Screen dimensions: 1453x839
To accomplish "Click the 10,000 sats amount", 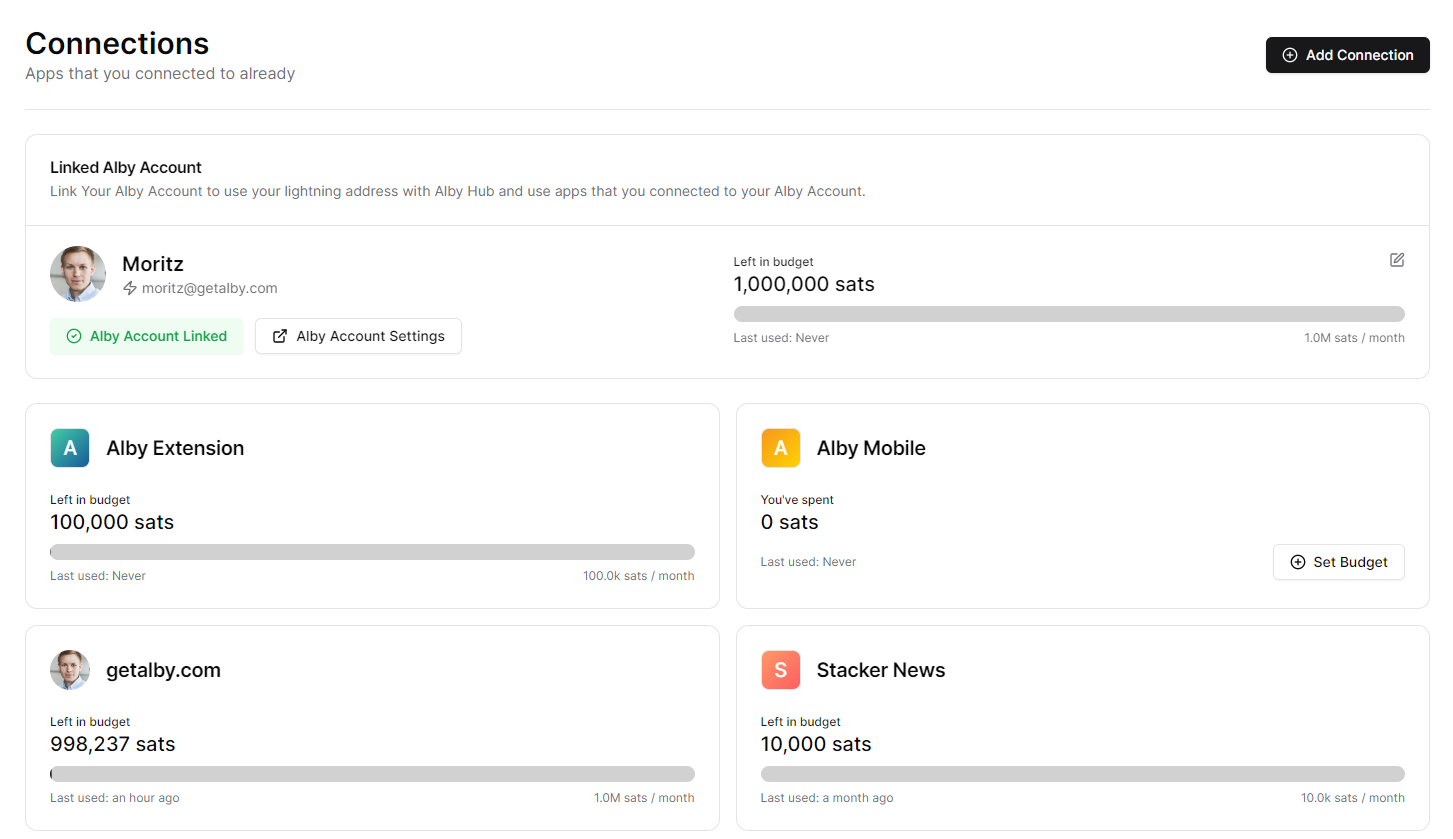I will point(816,744).
